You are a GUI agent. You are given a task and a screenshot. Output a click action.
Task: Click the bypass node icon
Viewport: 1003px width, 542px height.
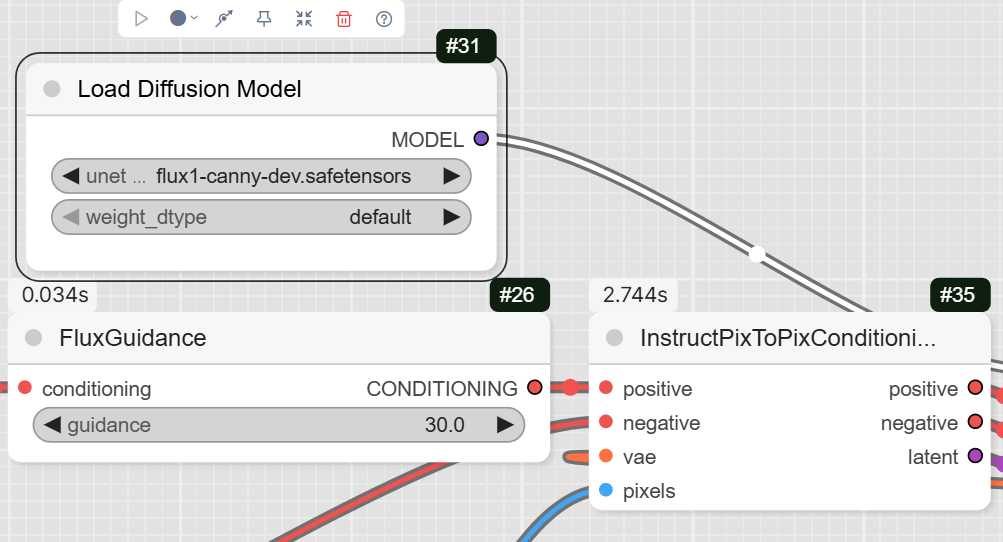click(x=225, y=18)
